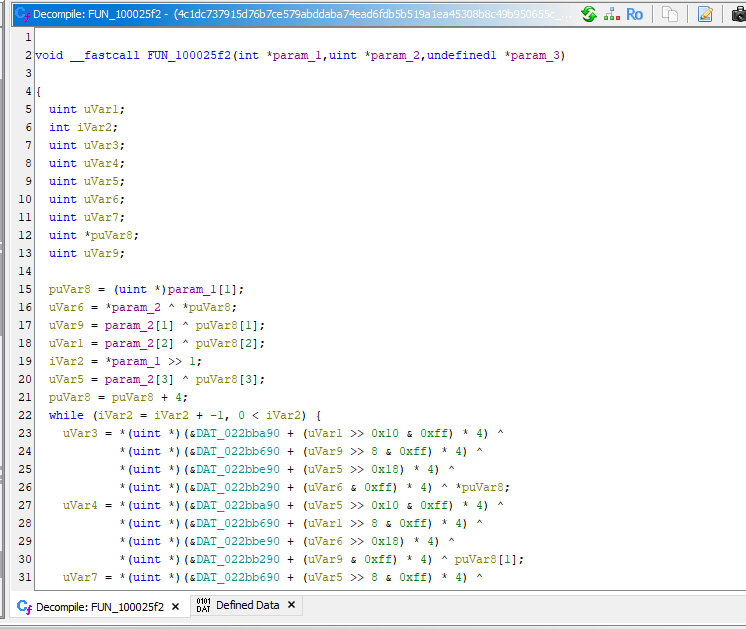Viewport: 746px width, 629px height.
Task: Click the green re-decompile refresh icon
Action: [x=589, y=14]
